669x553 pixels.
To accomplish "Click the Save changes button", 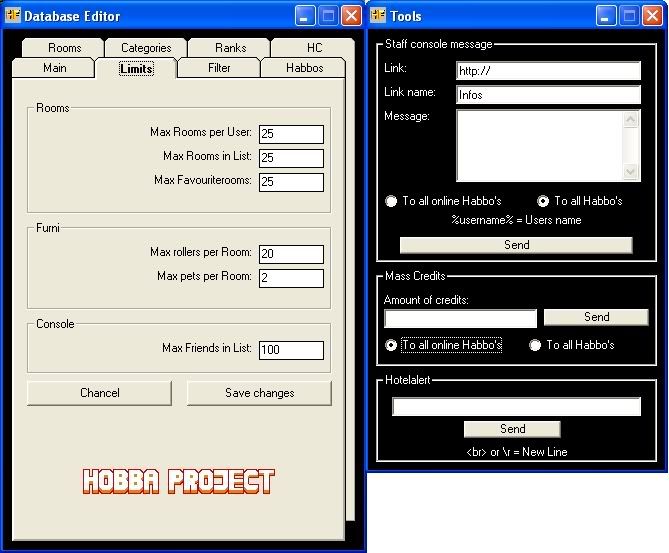I will tap(259, 393).
